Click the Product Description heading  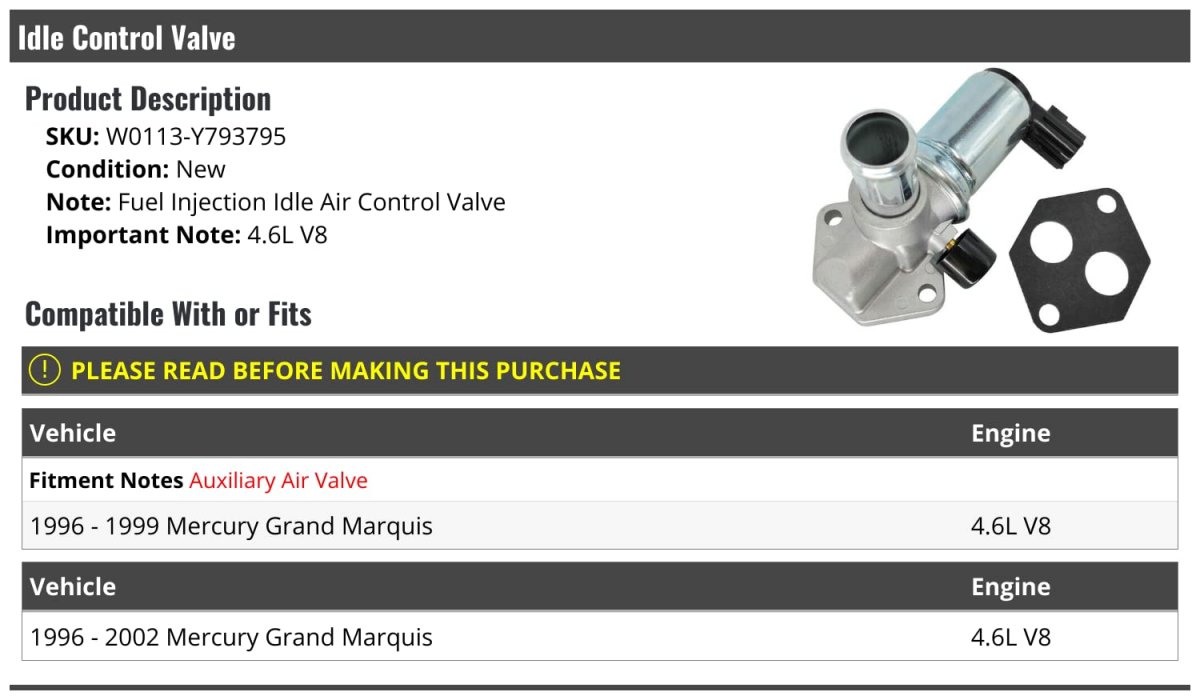point(148,99)
